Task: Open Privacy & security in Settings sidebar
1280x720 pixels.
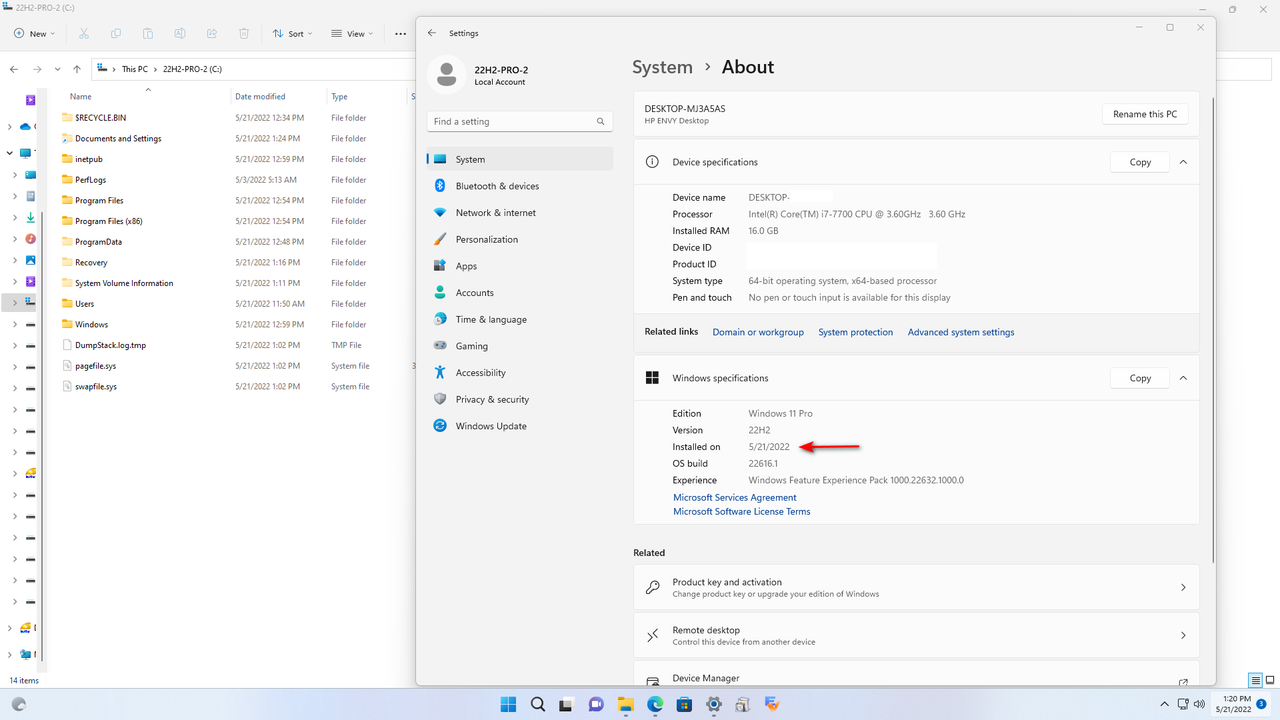Action: coord(520,399)
